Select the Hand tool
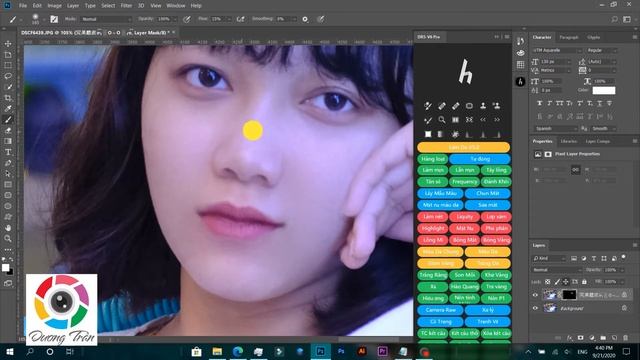The width and height of the screenshot is (640, 360). tap(8, 228)
